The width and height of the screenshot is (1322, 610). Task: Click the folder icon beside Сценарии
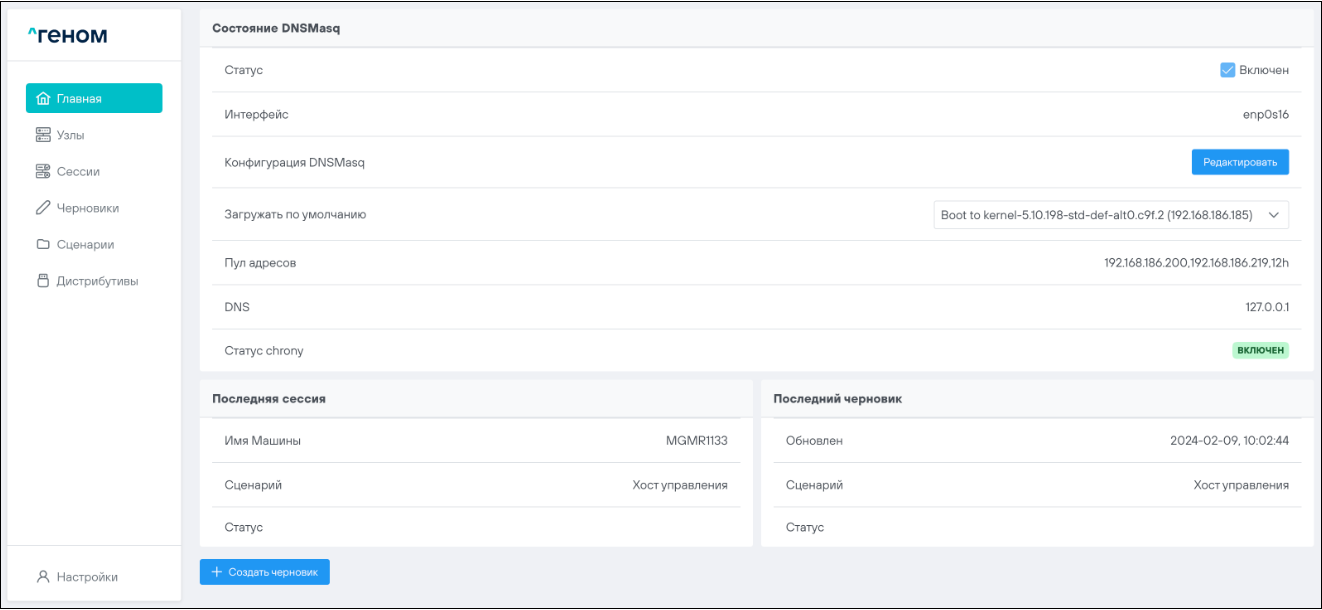tap(43, 245)
